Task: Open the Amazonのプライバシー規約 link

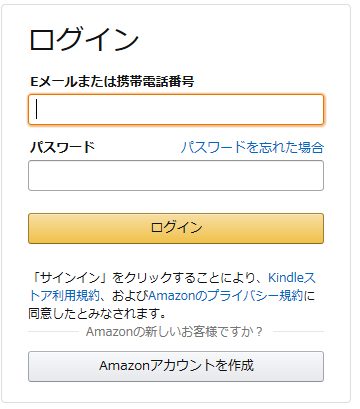Action: pyautogui.click(x=225, y=295)
